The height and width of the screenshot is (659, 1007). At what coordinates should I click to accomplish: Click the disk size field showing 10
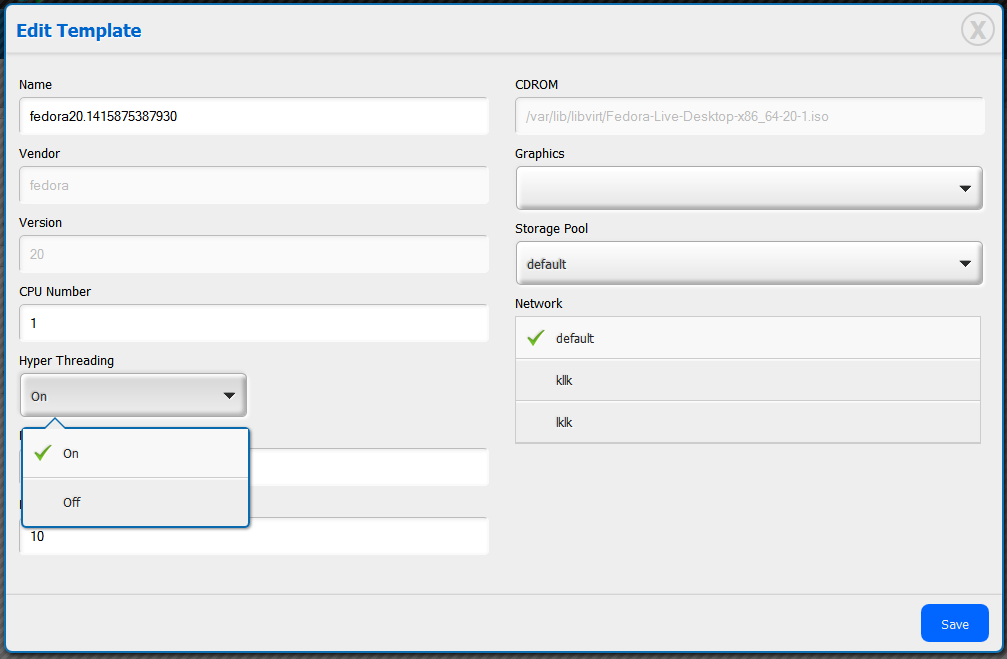254,537
